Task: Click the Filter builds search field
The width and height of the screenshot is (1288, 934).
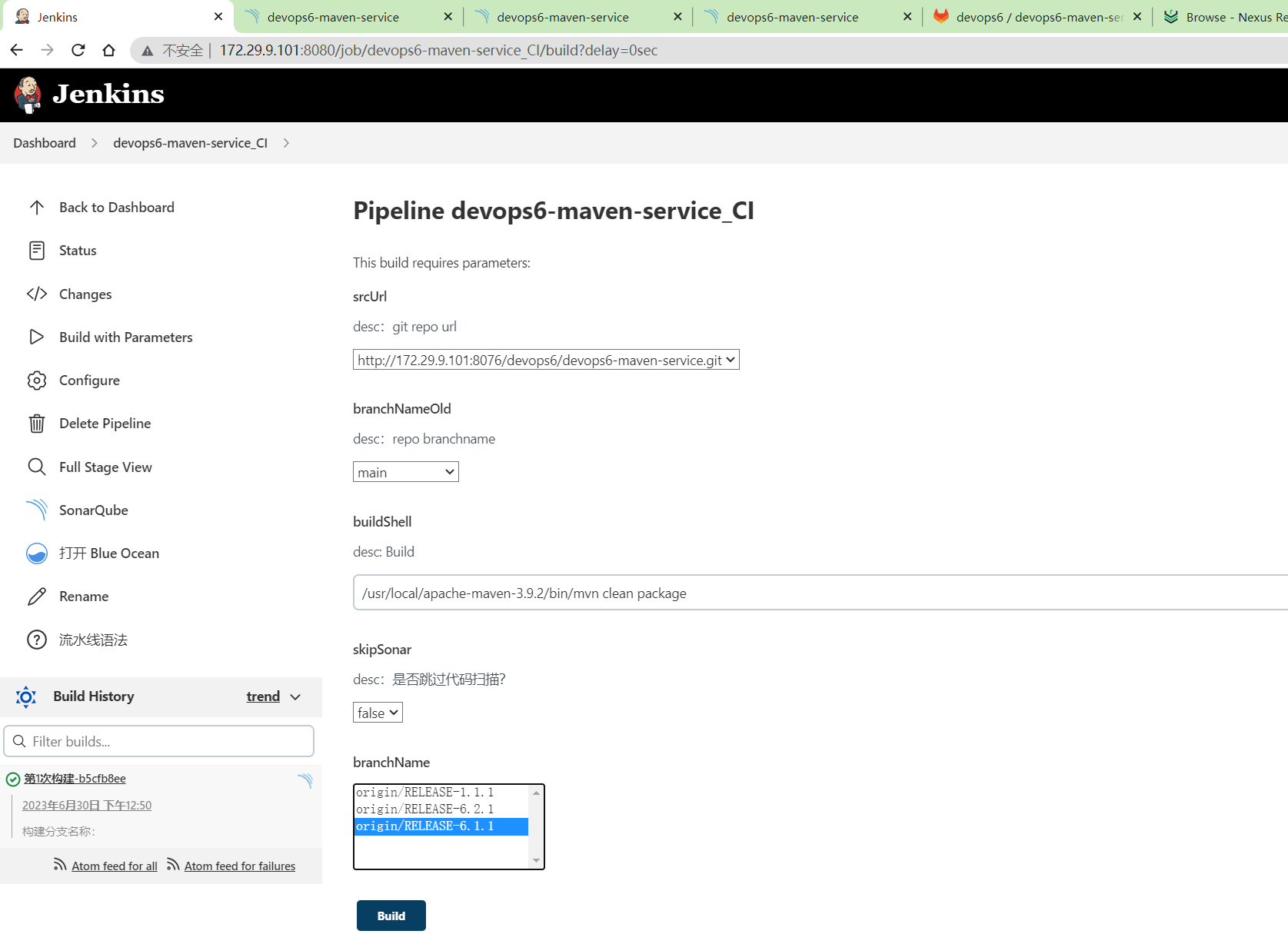Action: tap(159, 741)
